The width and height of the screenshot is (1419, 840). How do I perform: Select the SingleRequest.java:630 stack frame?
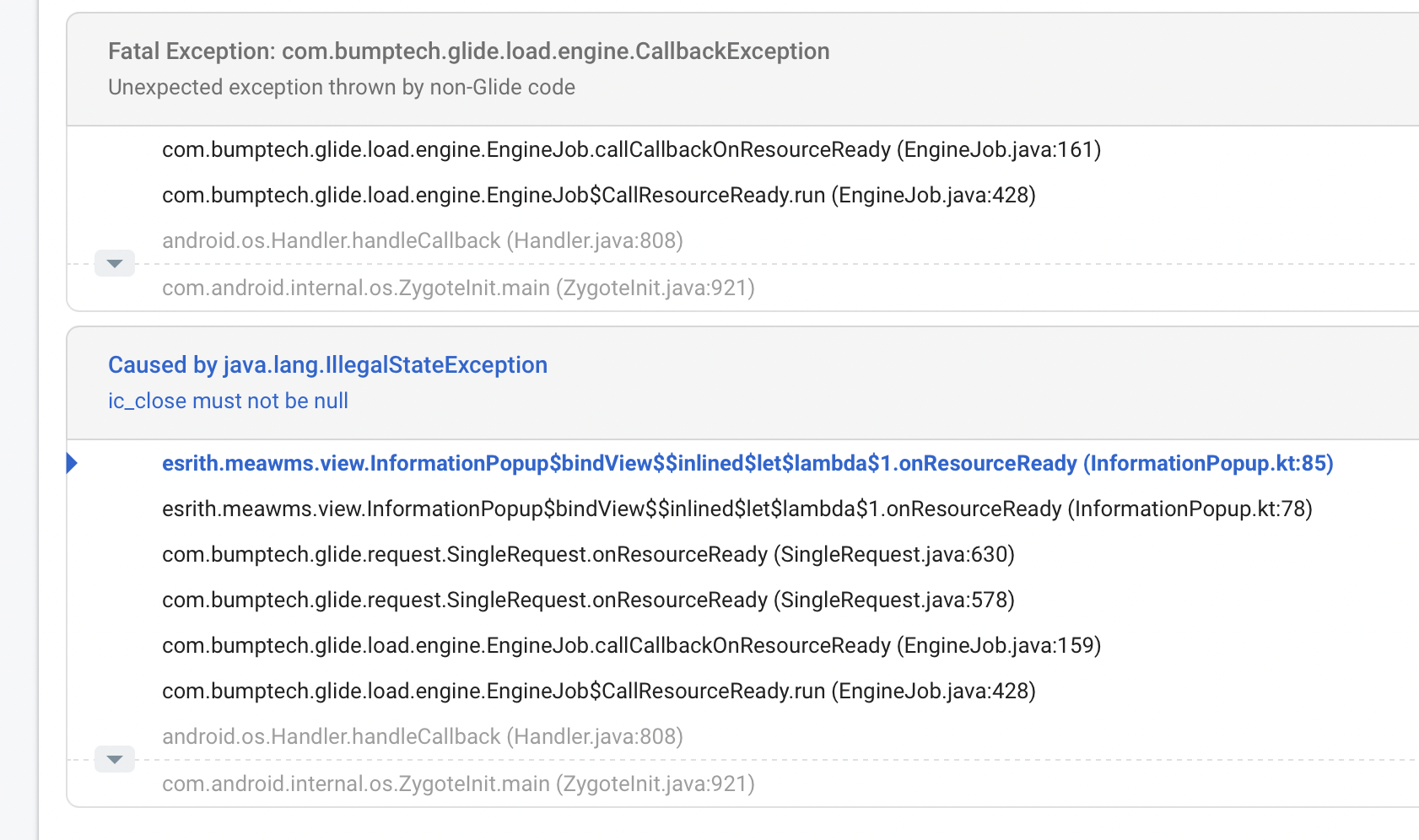[x=588, y=555]
